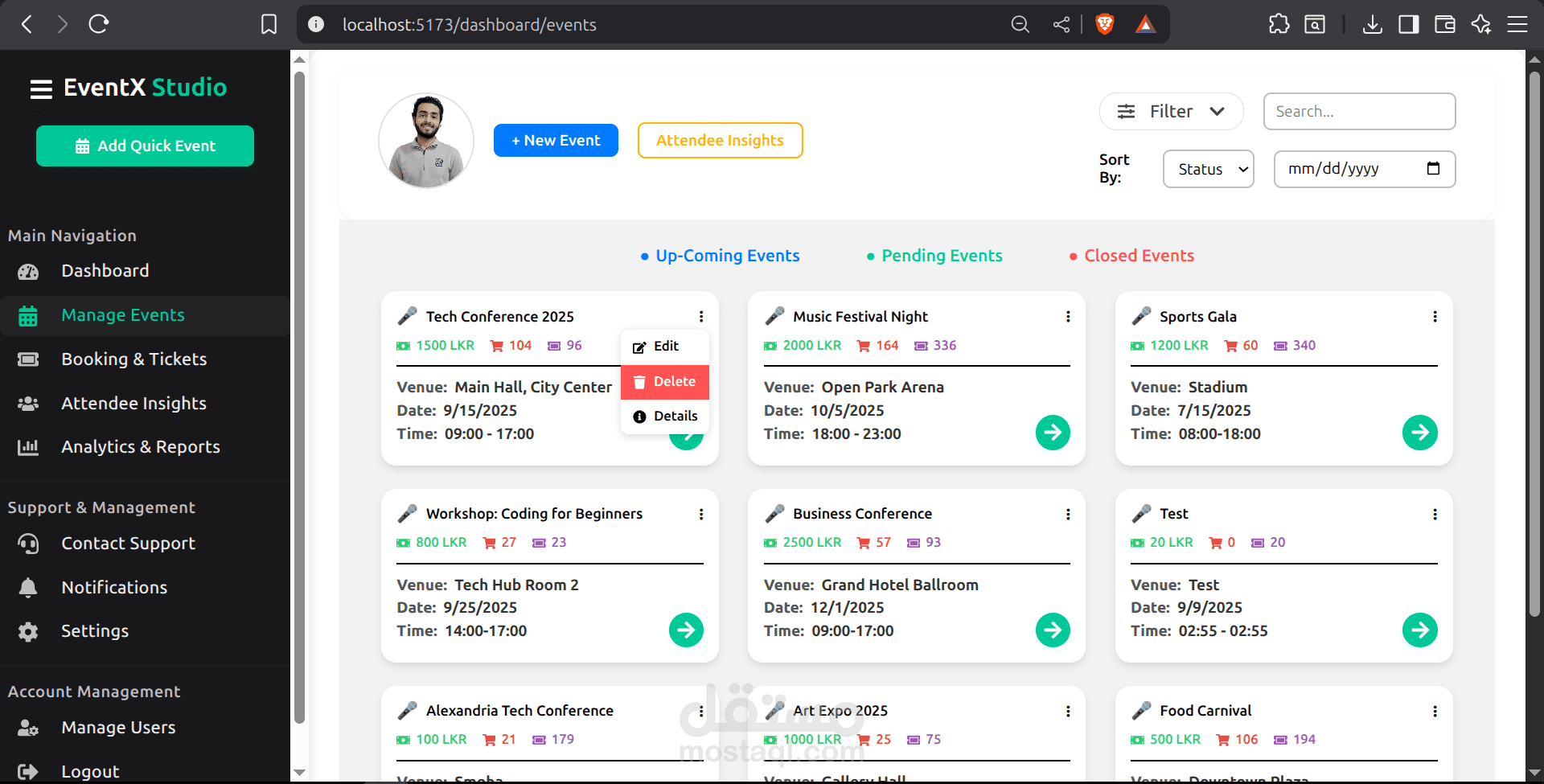Open the Leo AI sparkle icon
This screenshot has height=784, width=1544.
click(1481, 24)
